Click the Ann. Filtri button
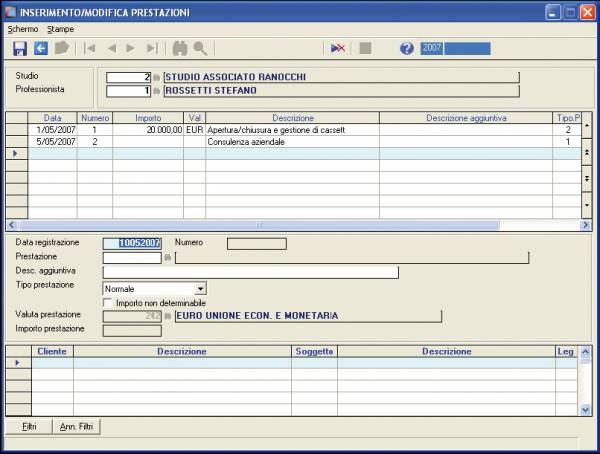 77,426
